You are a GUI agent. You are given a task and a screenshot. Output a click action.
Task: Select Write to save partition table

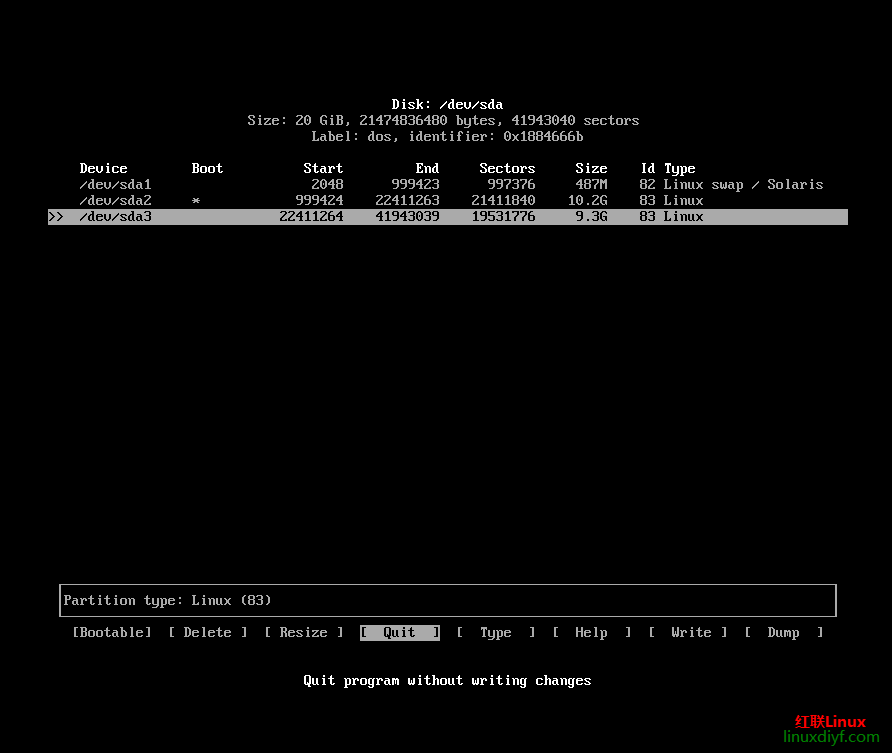click(x=688, y=632)
